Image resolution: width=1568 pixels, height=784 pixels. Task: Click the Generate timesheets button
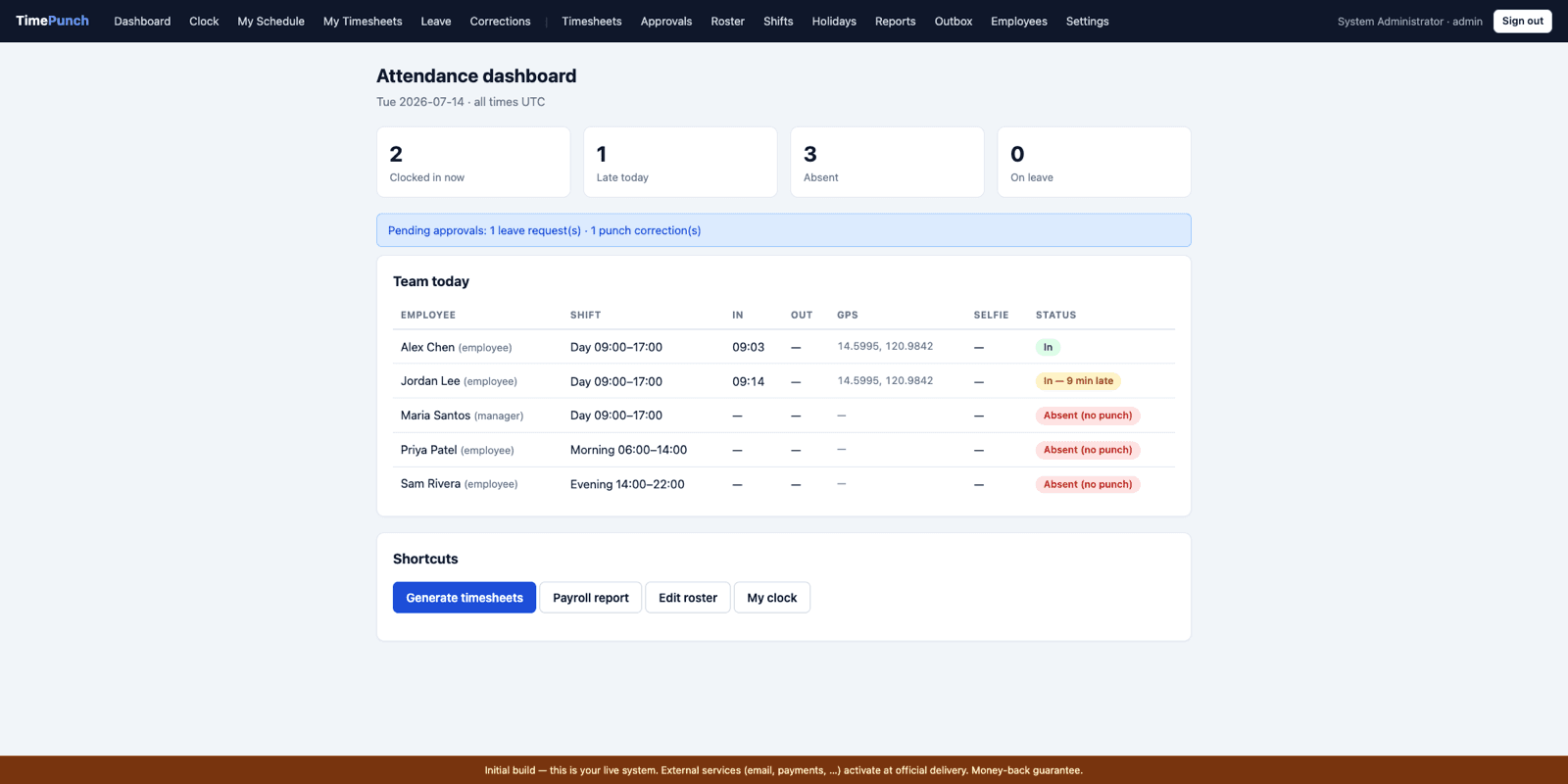click(465, 598)
